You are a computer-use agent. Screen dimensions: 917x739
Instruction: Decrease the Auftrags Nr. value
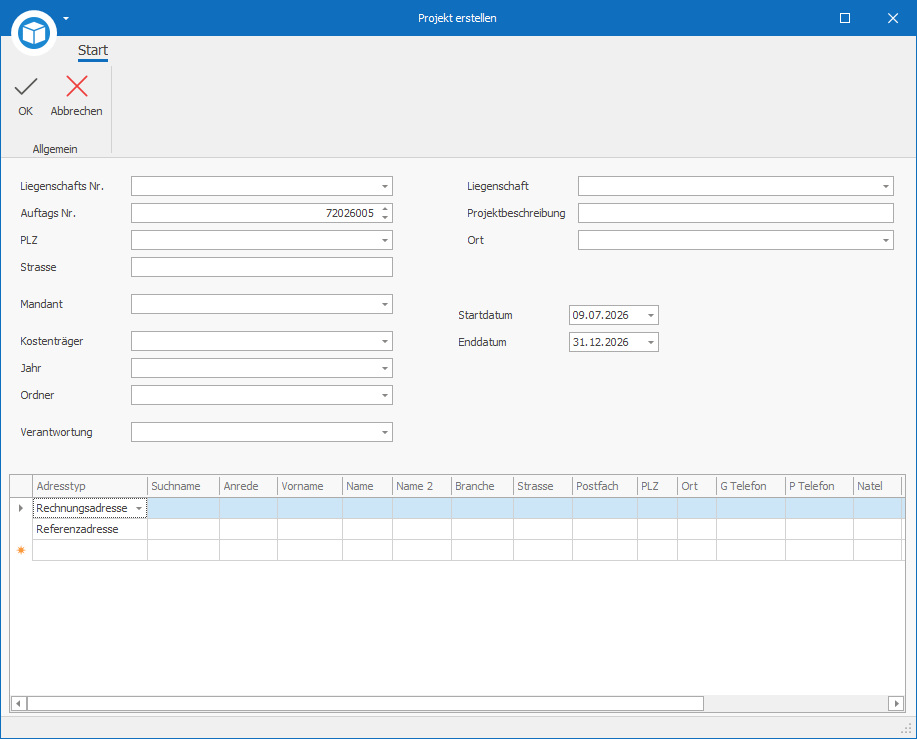(385, 217)
